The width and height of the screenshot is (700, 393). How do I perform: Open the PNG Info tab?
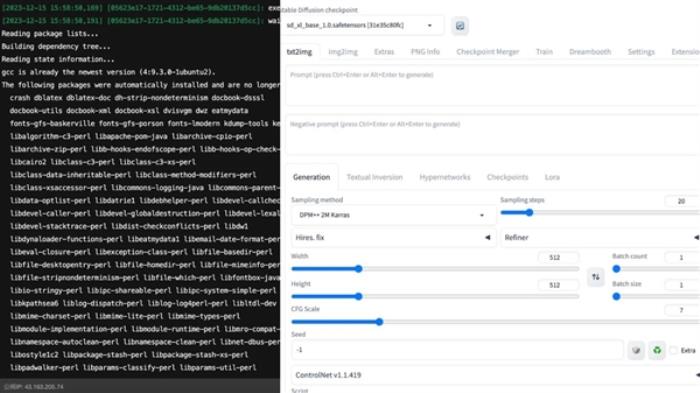(x=425, y=52)
